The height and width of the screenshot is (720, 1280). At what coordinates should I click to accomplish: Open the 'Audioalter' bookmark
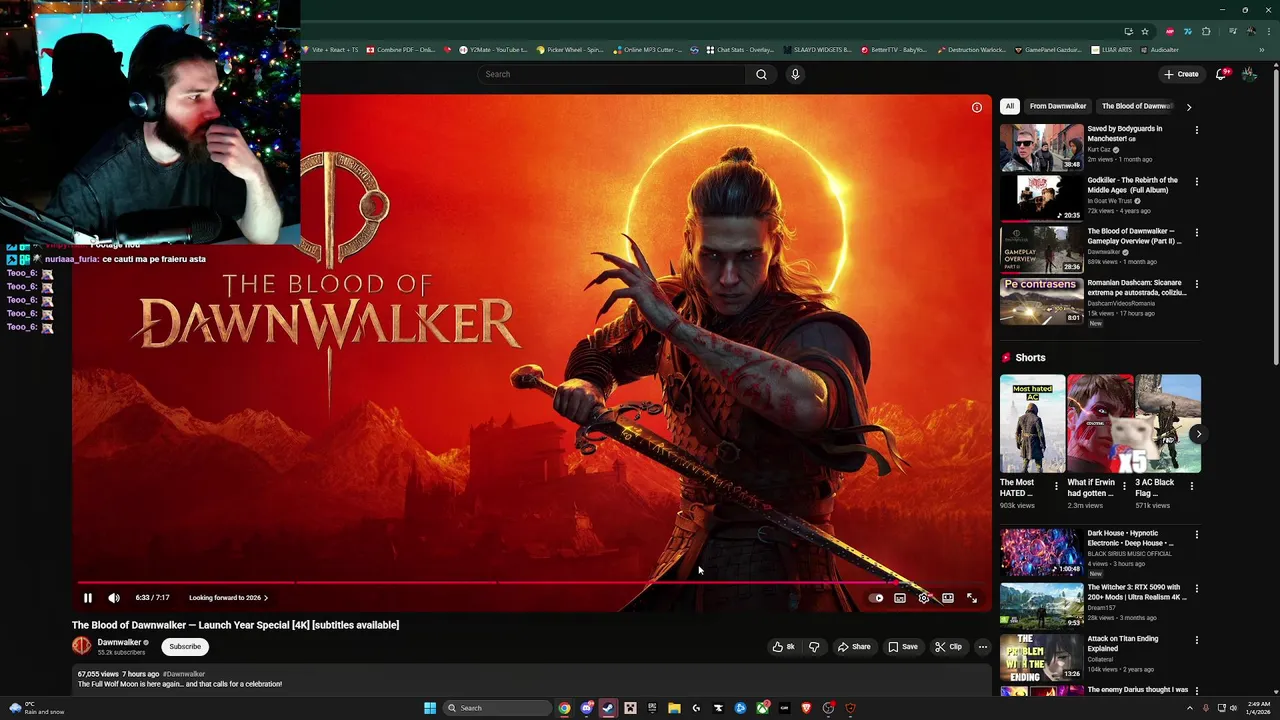pyautogui.click(x=1160, y=49)
